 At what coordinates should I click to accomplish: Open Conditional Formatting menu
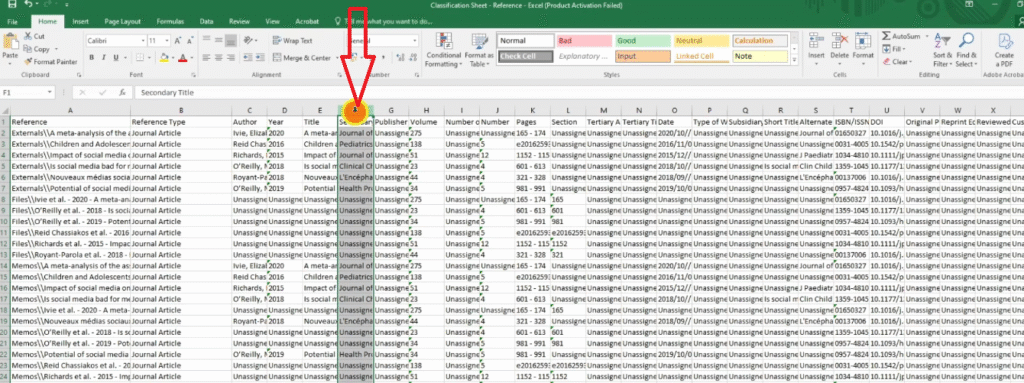(x=443, y=50)
